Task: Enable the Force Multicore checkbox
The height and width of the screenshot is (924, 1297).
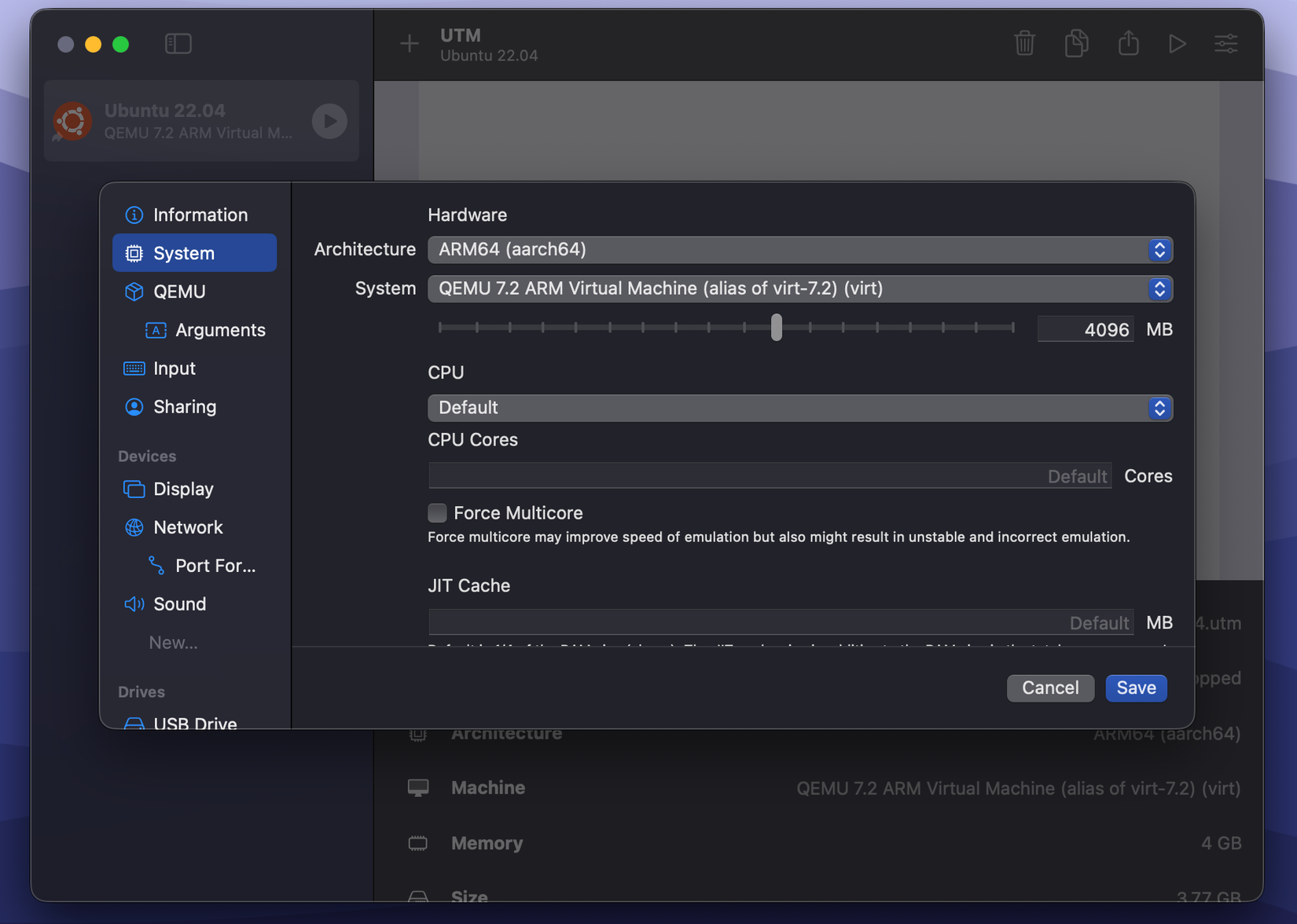Action: pos(437,512)
